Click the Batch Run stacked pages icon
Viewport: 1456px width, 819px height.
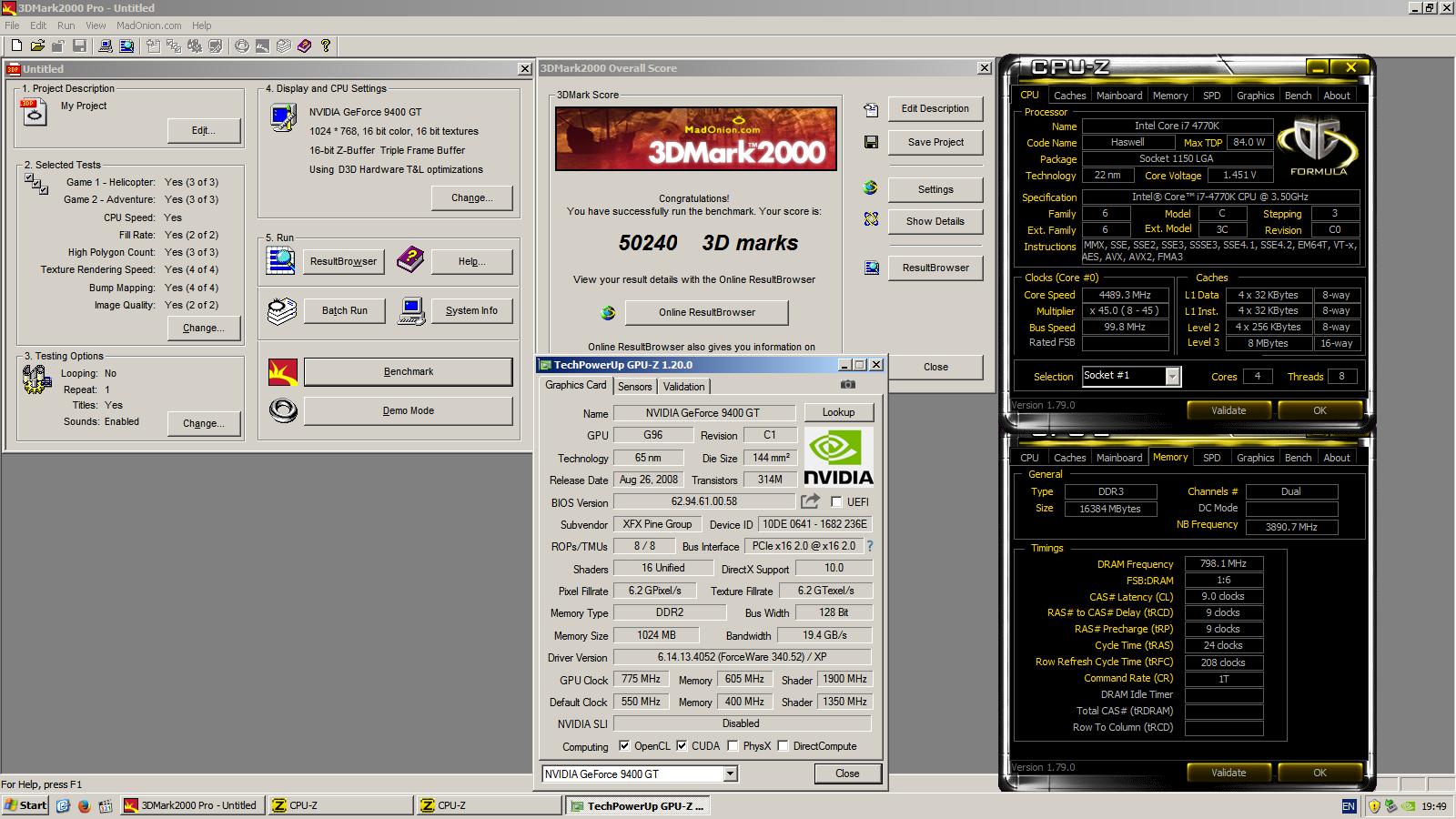pyautogui.click(x=281, y=311)
